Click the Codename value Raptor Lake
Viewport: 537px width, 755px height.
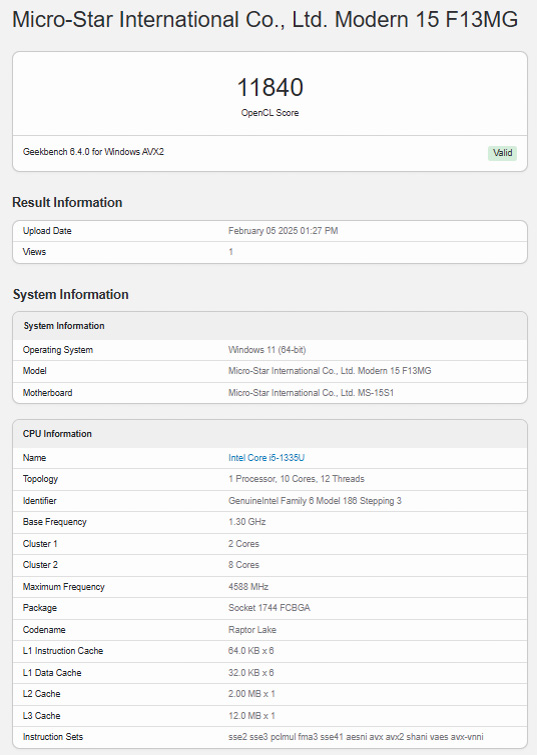point(252,629)
